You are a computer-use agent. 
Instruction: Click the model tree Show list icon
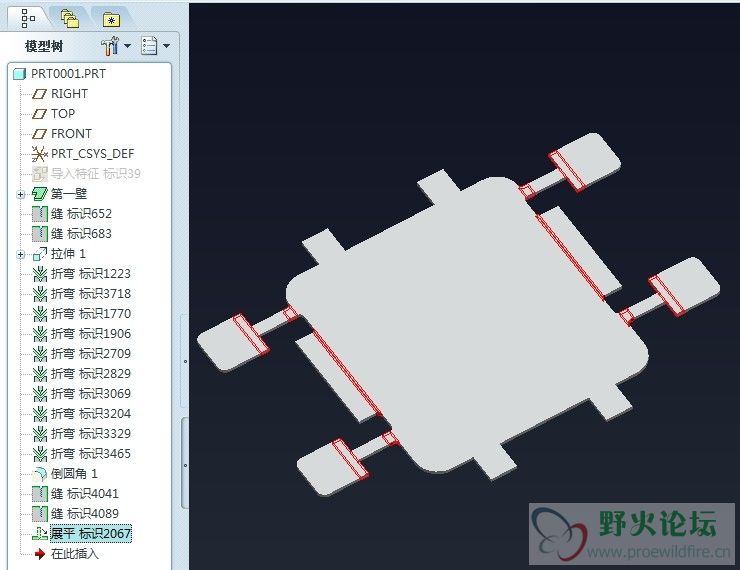click(x=149, y=46)
